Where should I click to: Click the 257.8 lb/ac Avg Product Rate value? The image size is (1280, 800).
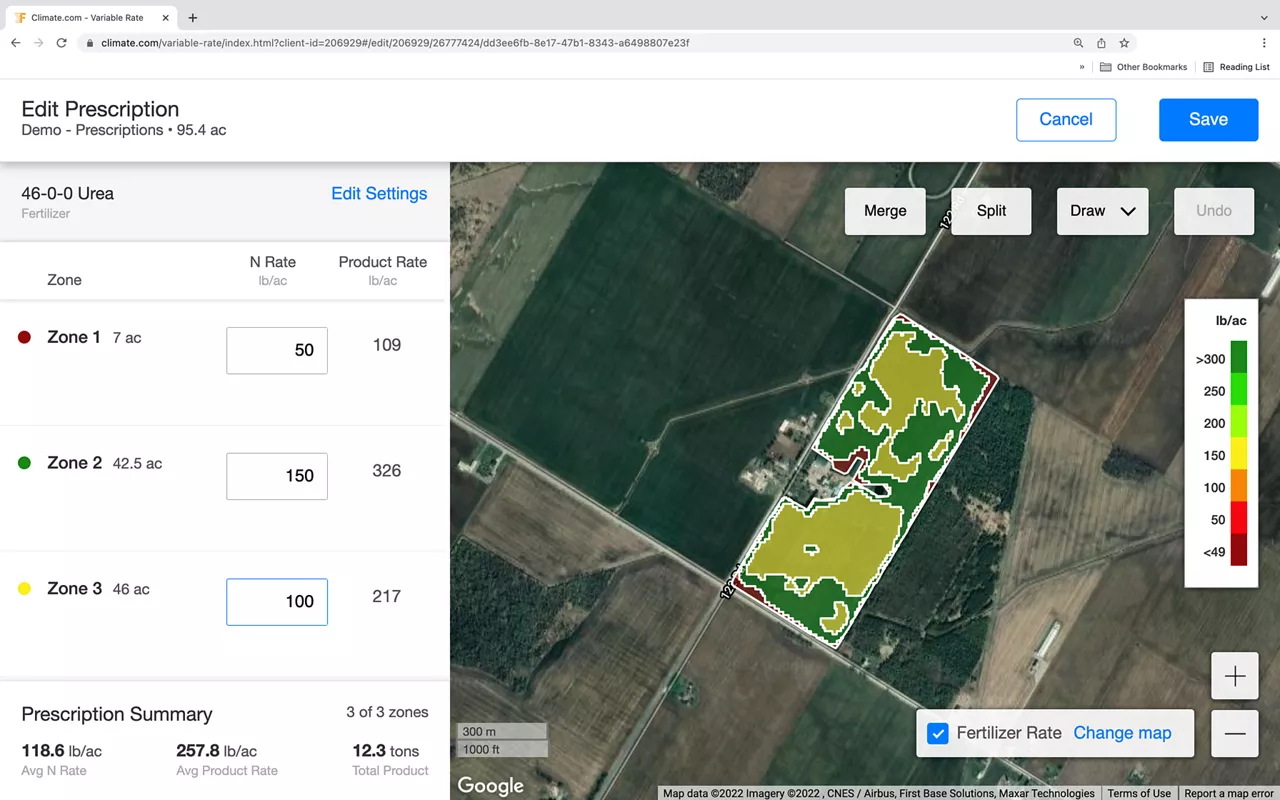(217, 751)
